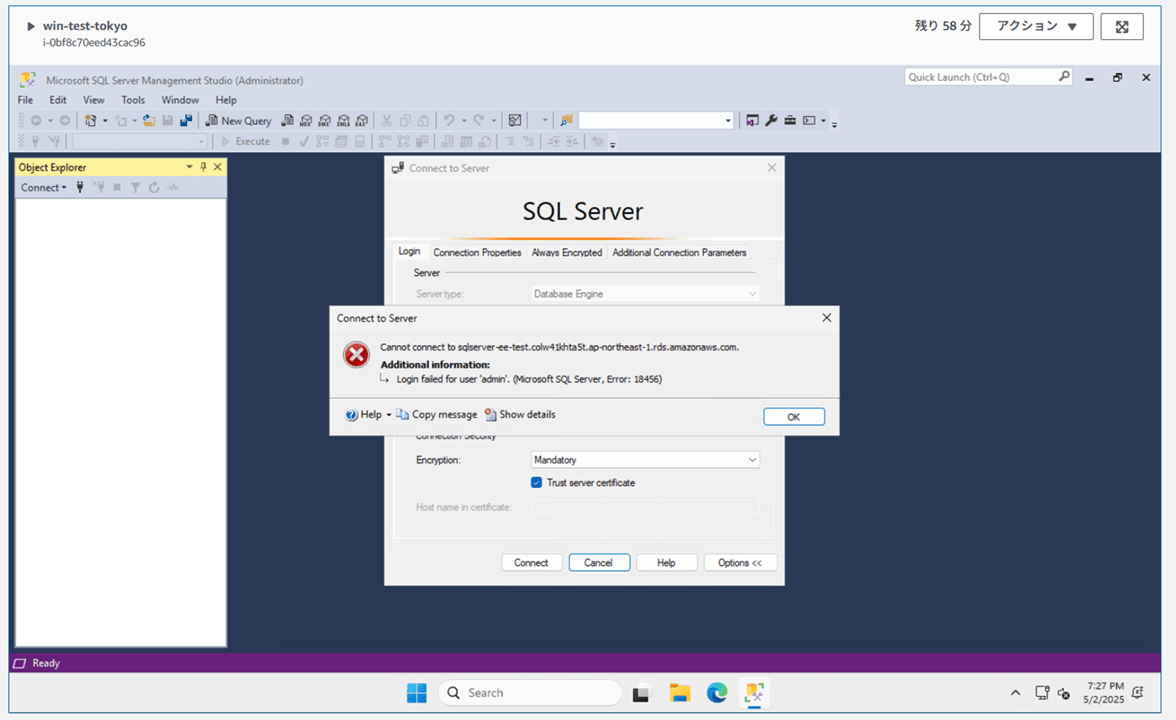Open the Encryption Mandatory dropdown

(645, 460)
